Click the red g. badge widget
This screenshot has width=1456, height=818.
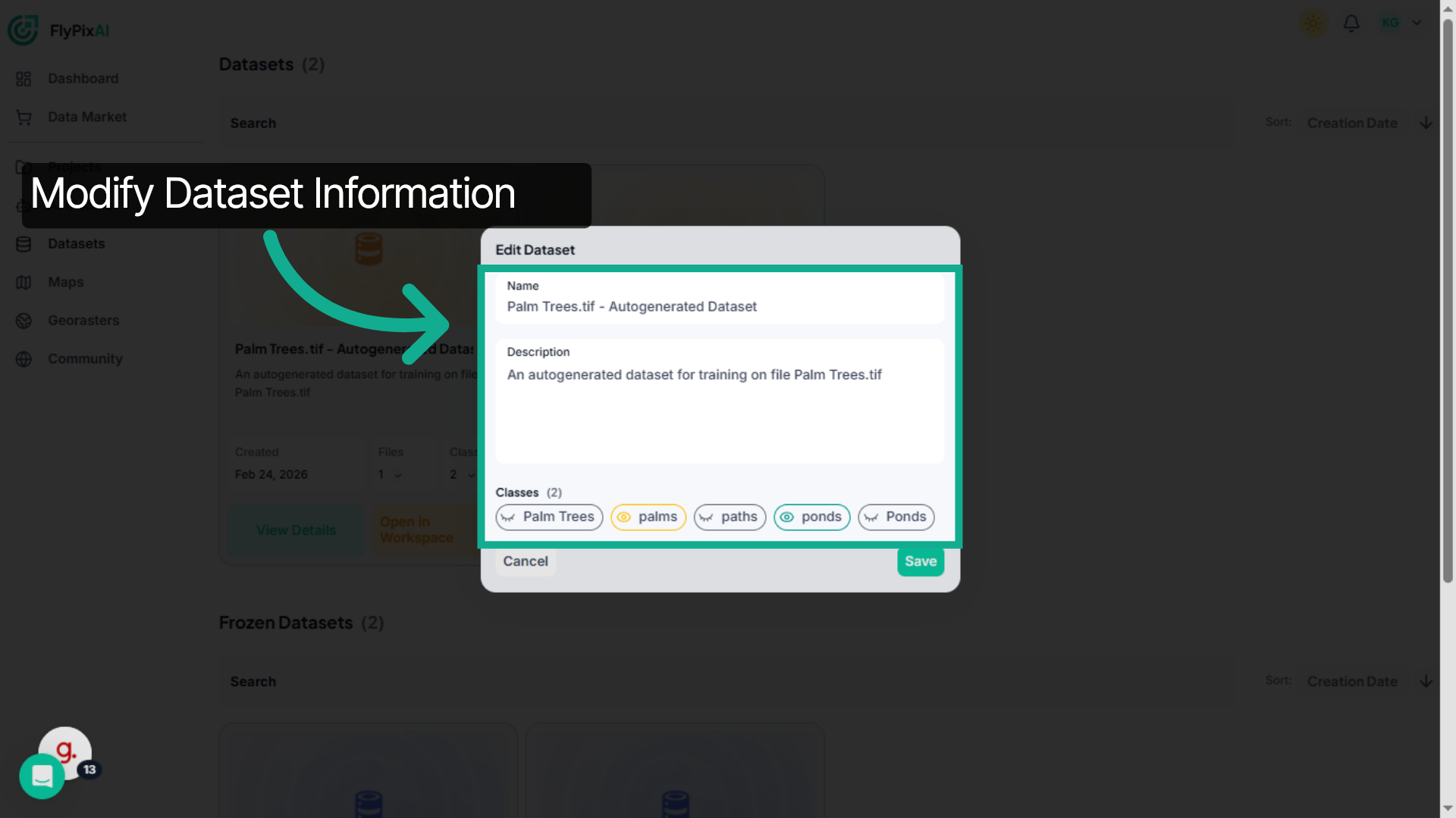pos(65,751)
